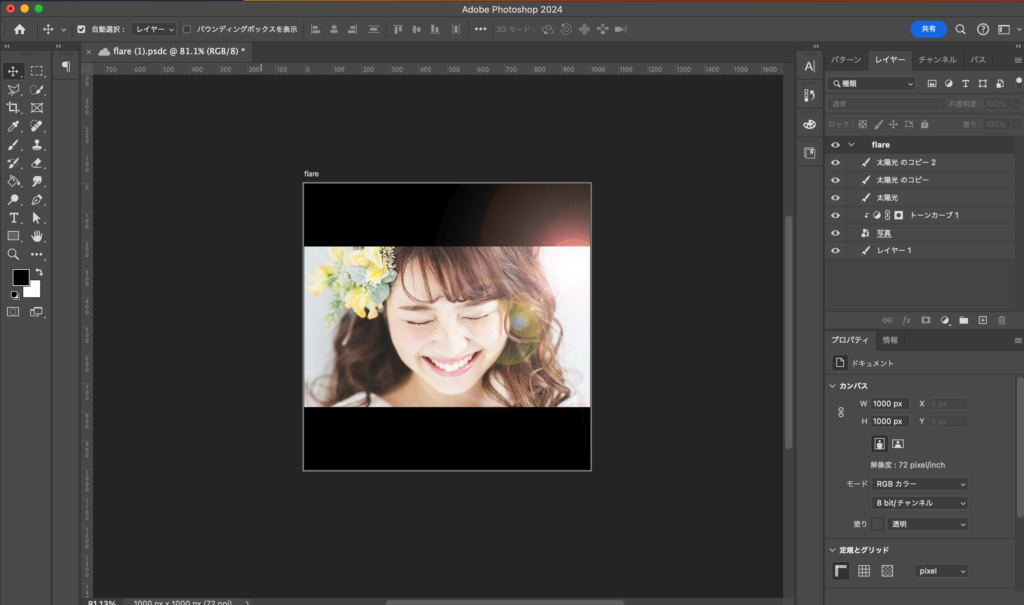The width and height of the screenshot is (1024, 605).
Task: Select the Horizontal Type tool
Action: coord(14,218)
